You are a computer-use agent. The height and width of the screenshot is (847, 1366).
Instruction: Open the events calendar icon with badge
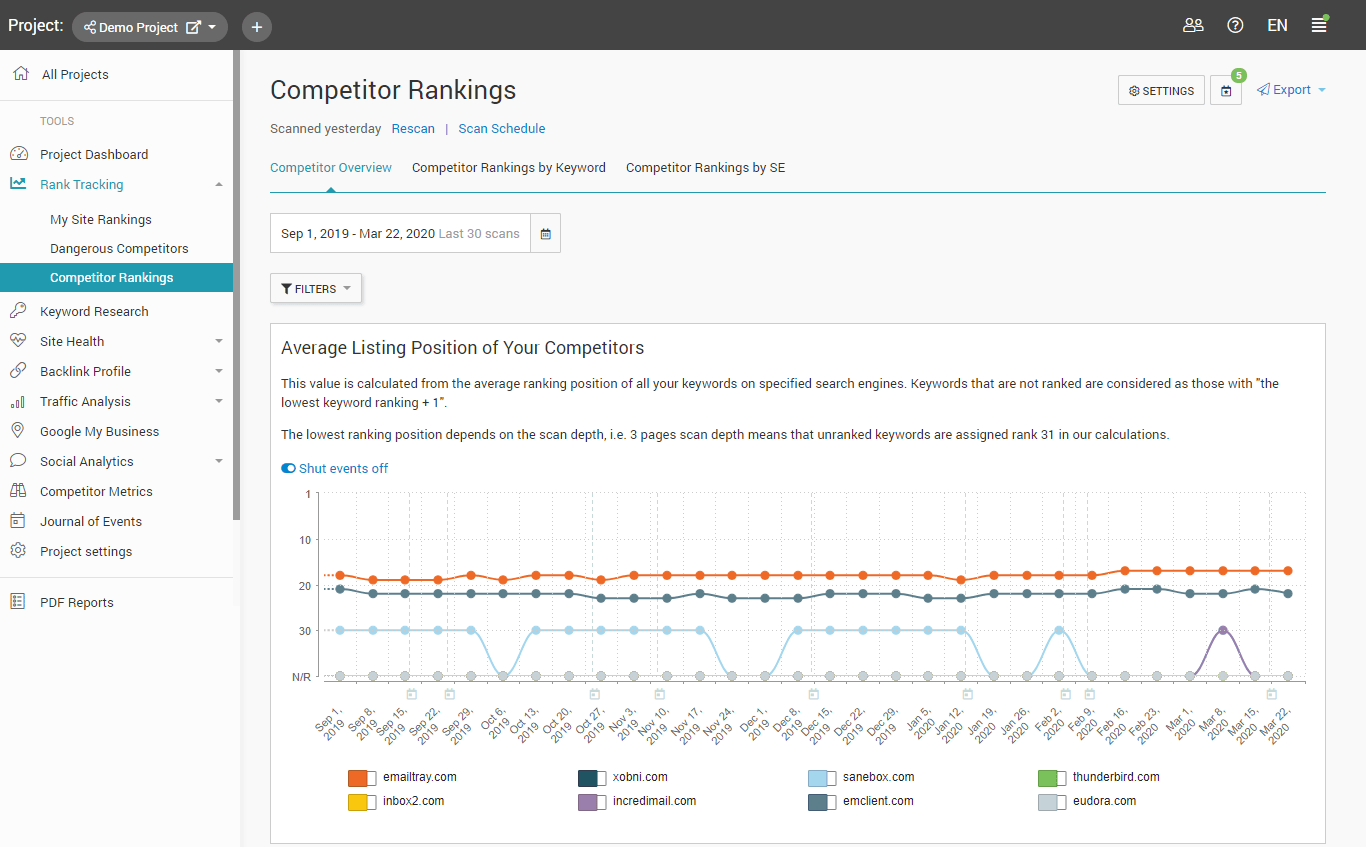click(x=1226, y=91)
